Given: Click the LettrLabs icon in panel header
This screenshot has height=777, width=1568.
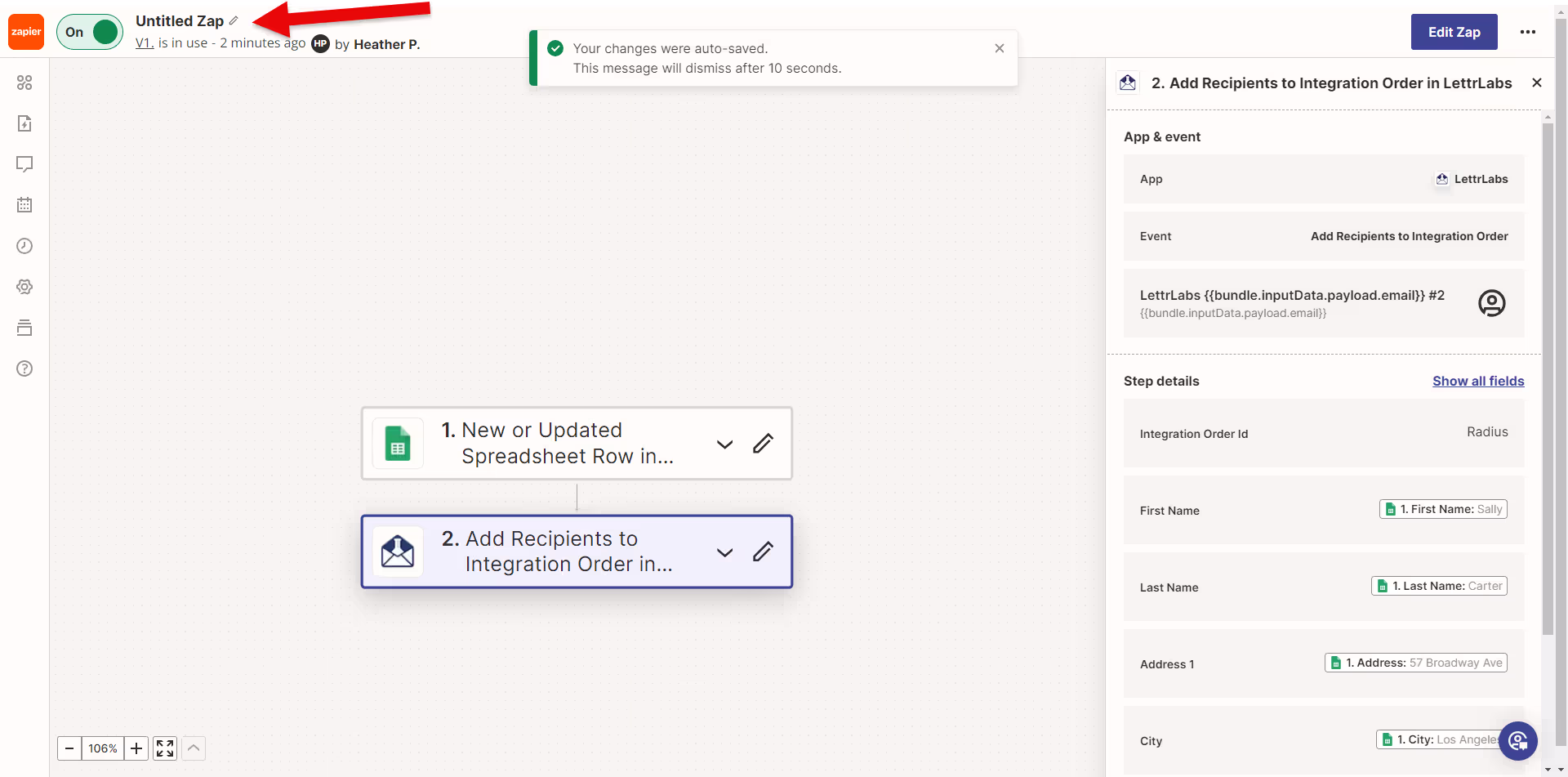Looking at the screenshot, I should tap(1128, 83).
